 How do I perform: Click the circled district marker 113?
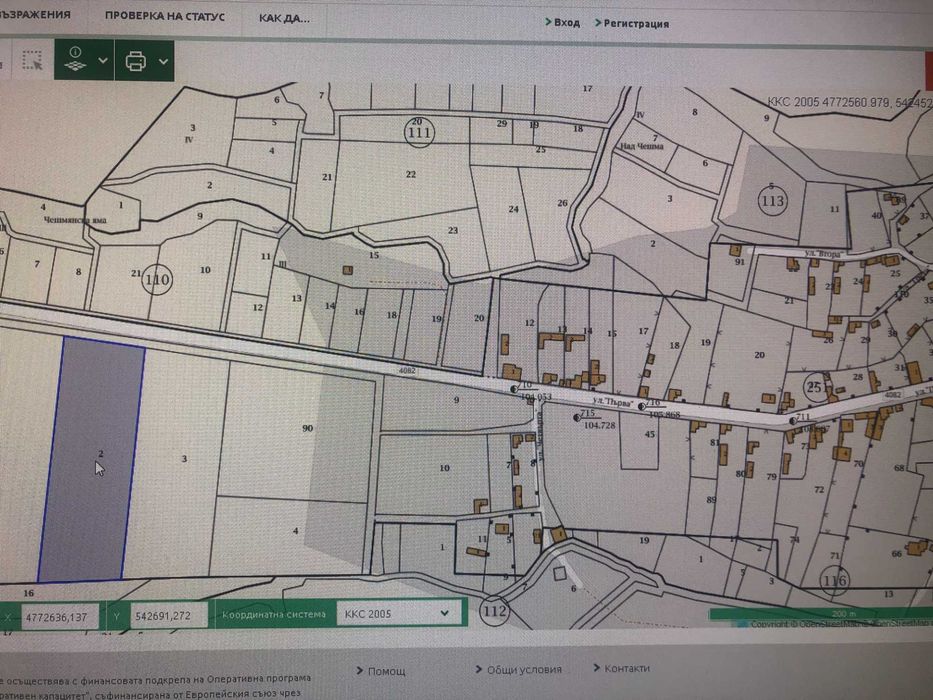tap(773, 201)
